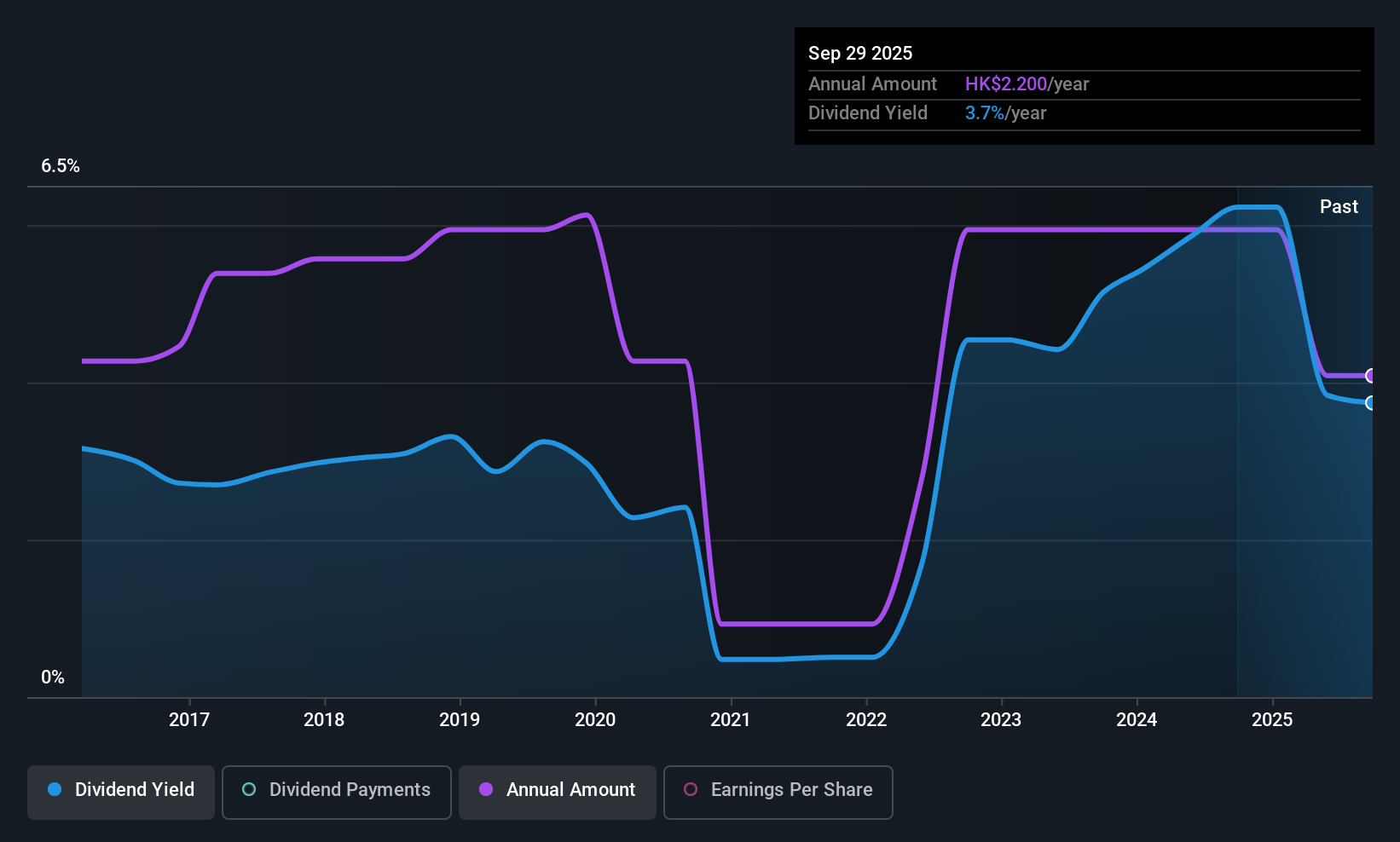Toggle the Annual Amount series
Image resolution: width=1400 pixels, height=842 pixels.
[558, 790]
